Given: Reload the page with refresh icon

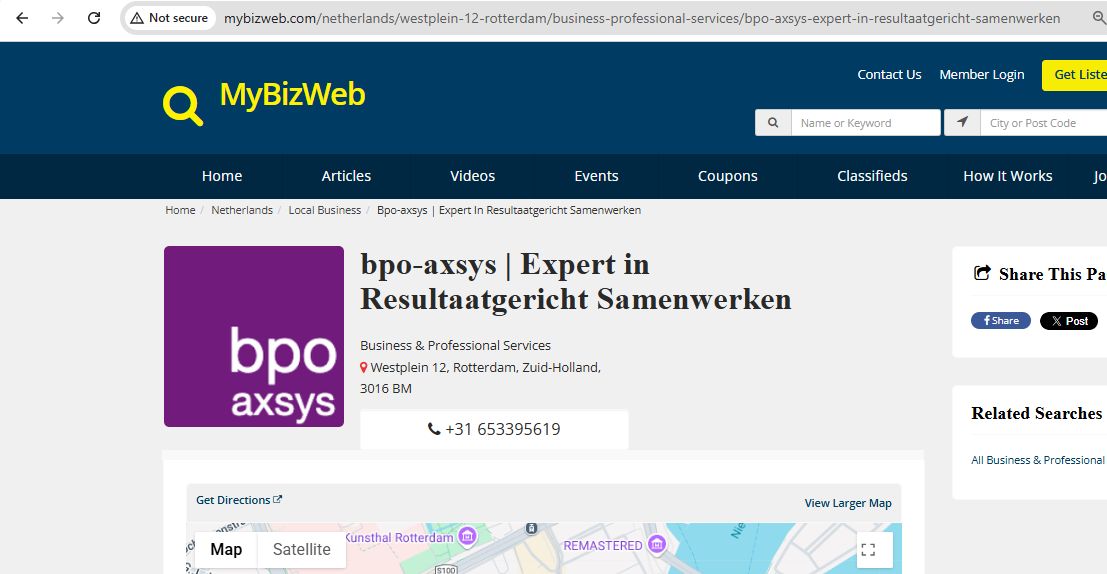Looking at the screenshot, I should pyautogui.click(x=94, y=18).
